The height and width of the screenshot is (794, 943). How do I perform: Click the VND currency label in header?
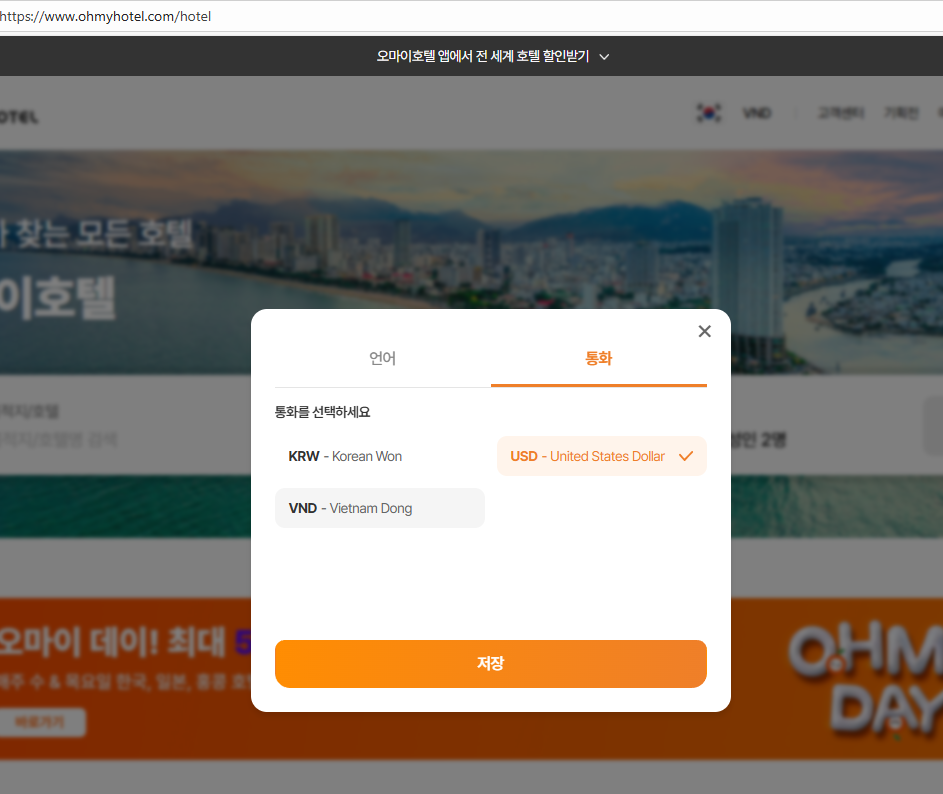coord(757,113)
